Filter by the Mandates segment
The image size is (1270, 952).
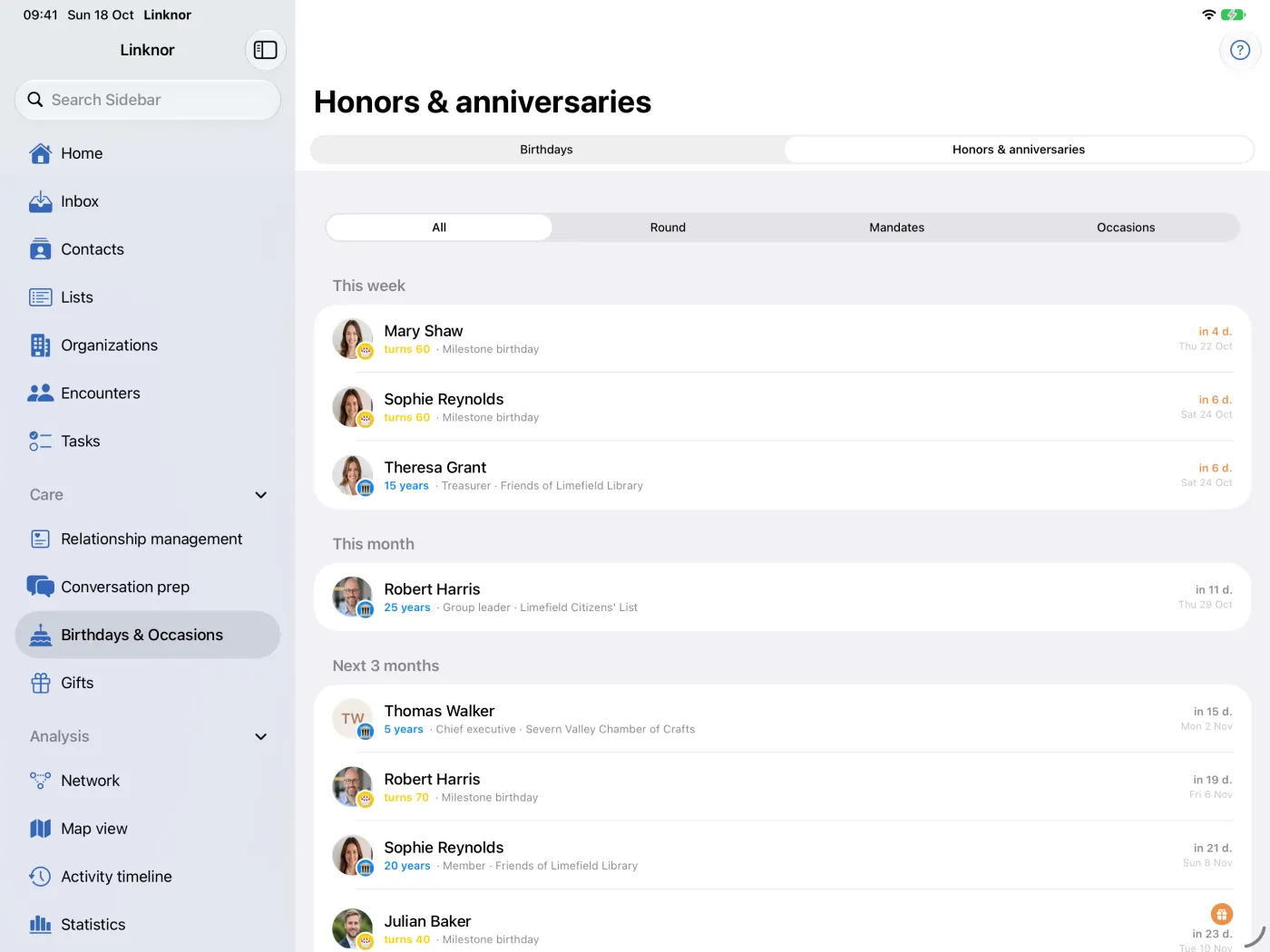(896, 228)
